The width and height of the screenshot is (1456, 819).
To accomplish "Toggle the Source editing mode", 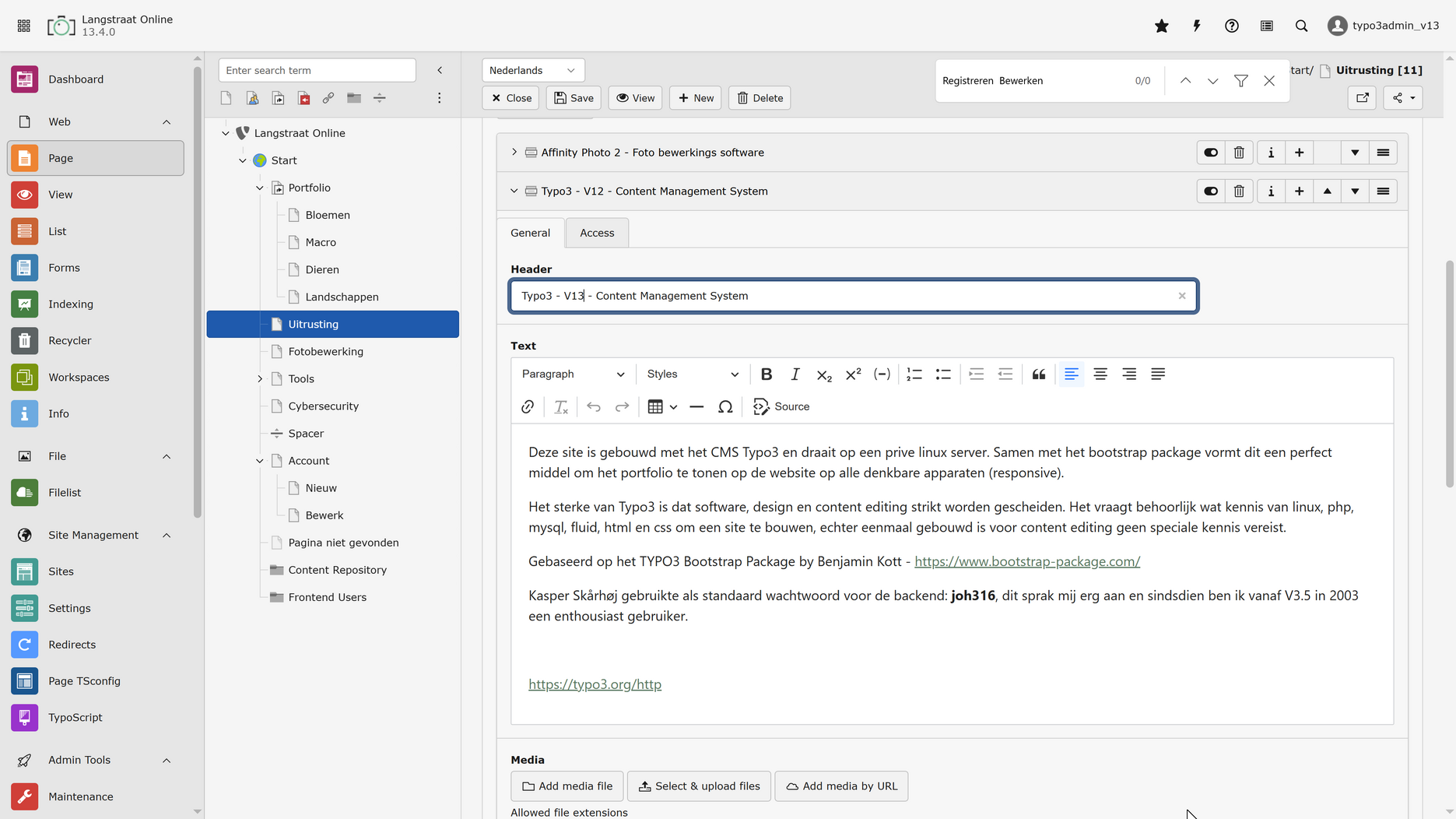I will [781, 407].
